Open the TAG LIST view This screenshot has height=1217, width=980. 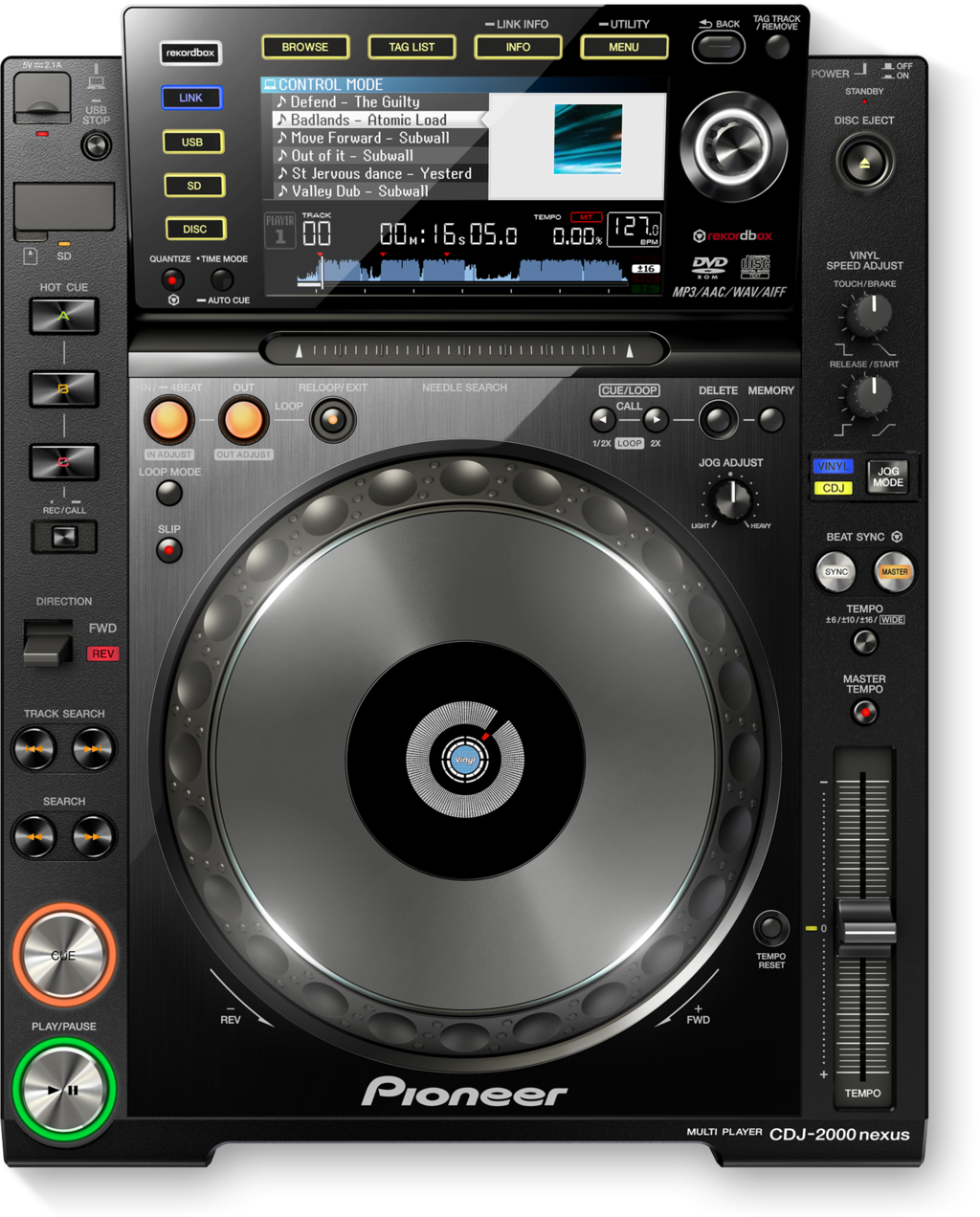(413, 47)
